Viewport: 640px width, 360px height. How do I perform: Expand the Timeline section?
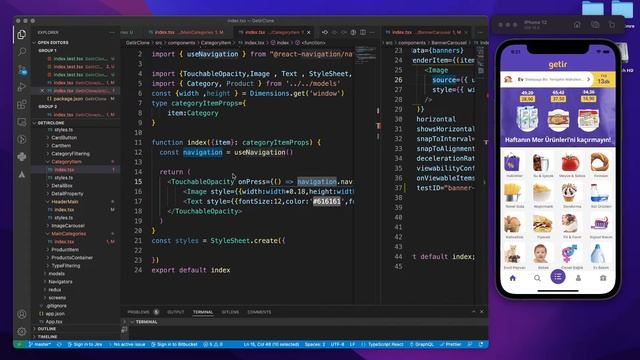tap(47, 337)
